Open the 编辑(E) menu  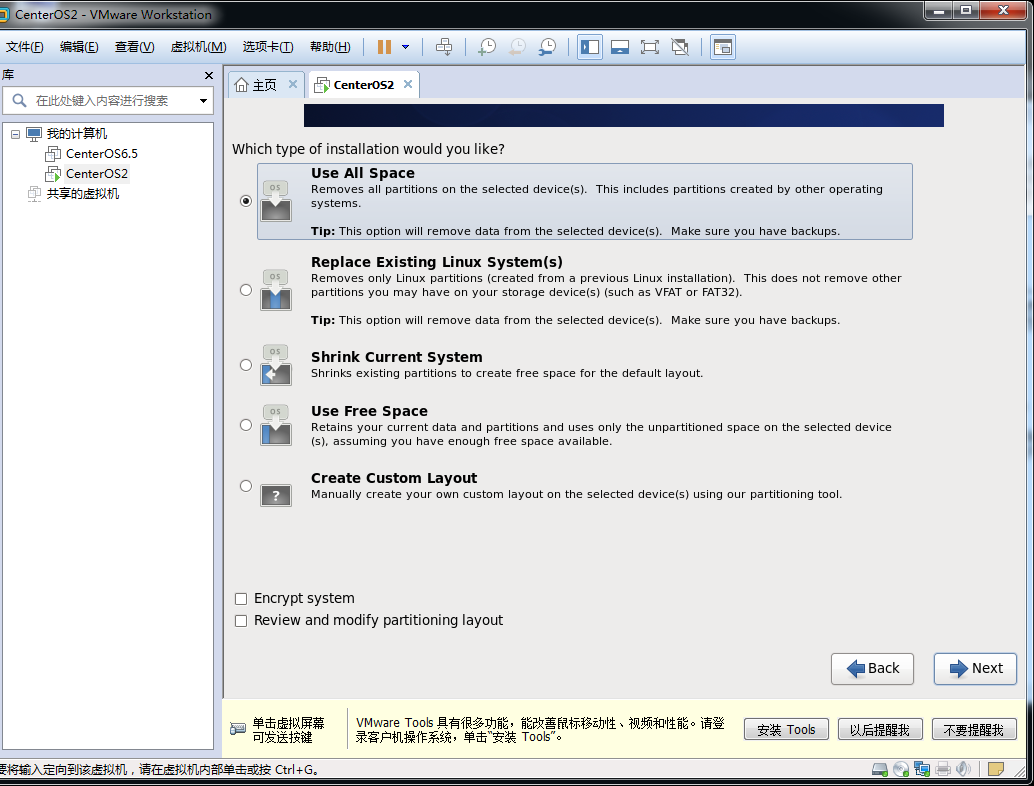[79, 47]
